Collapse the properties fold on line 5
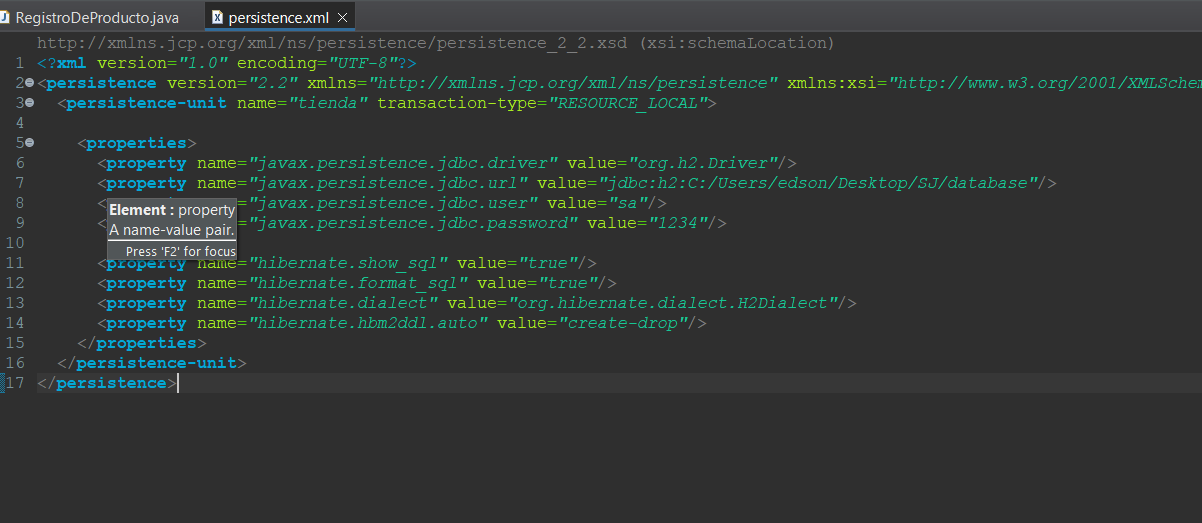 [29, 143]
